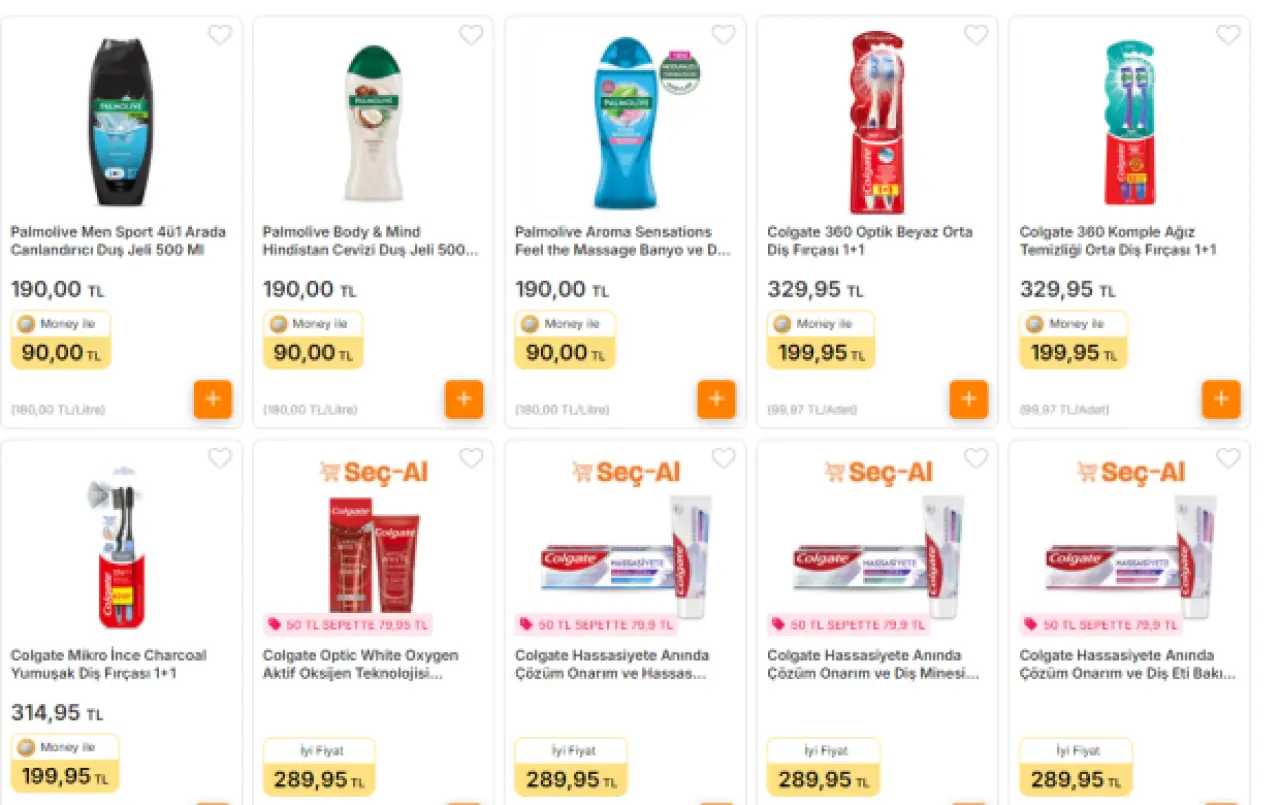Open Palmolive Men Sport 4ü1 Arada product title
The image size is (1280, 805).
(x=118, y=241)
